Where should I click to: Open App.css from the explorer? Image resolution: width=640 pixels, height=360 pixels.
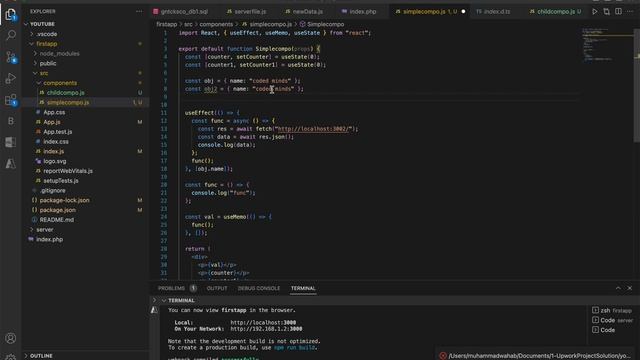(x=54, y=112)
